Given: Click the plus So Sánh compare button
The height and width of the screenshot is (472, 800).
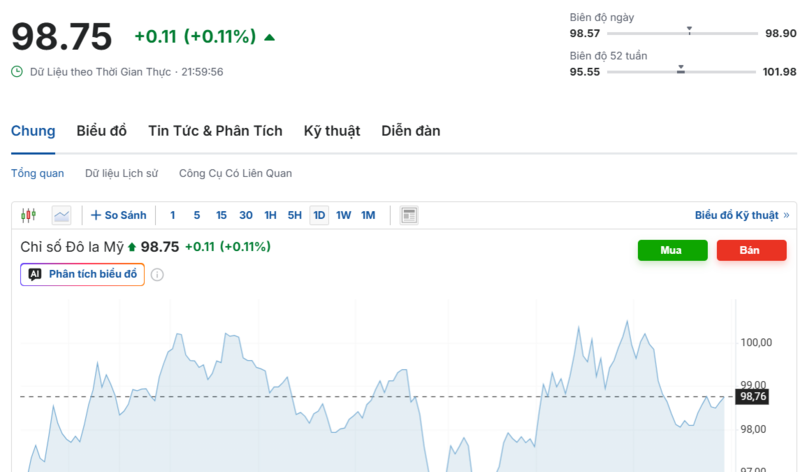Looking at the screenshot, I should click(118, 215).
